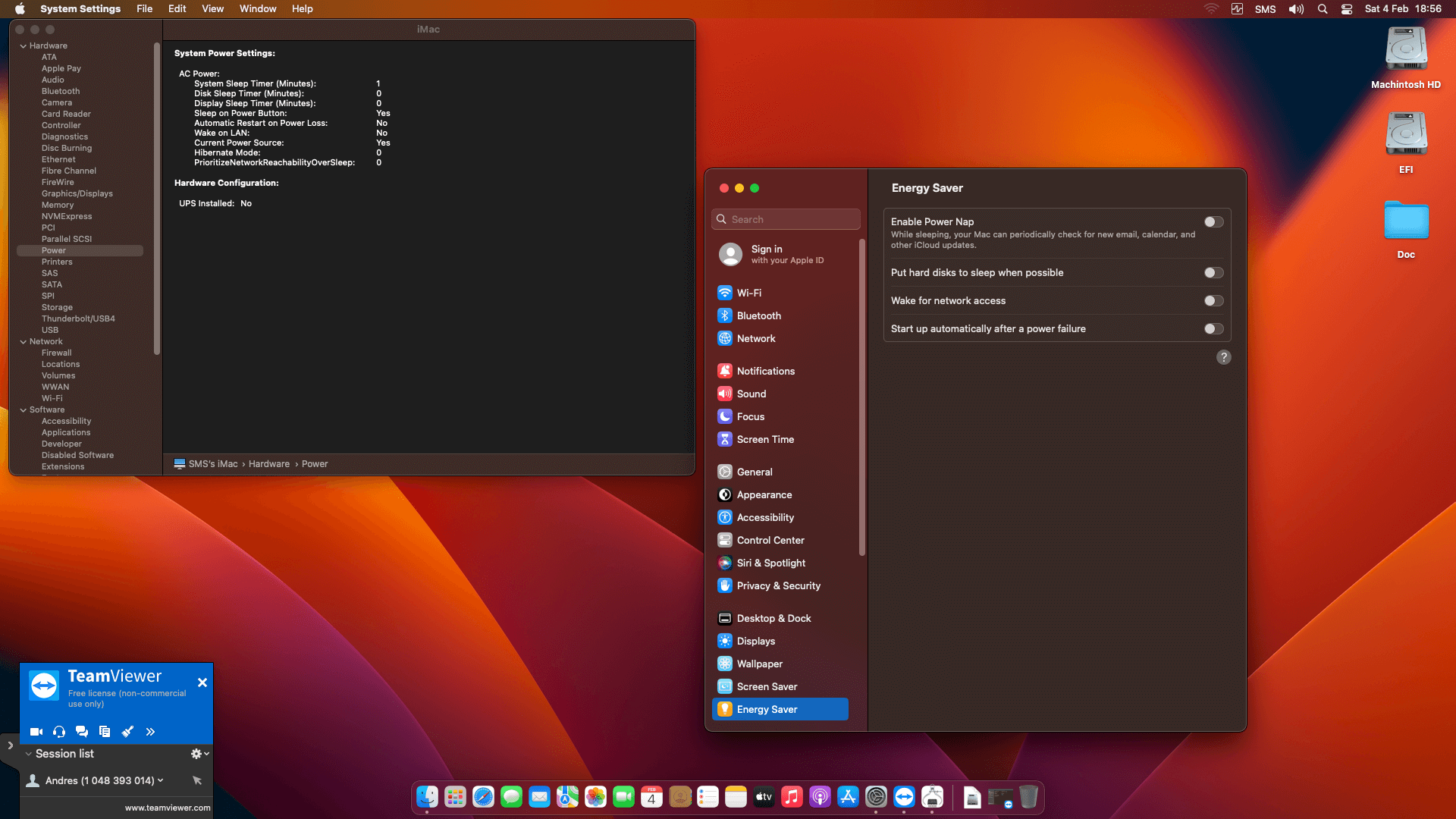The height and width of the screenshot is (819, 1456).
Task: Open the www.teamviewer.com link
Action: pyautogui.click(x=168, y=808)
